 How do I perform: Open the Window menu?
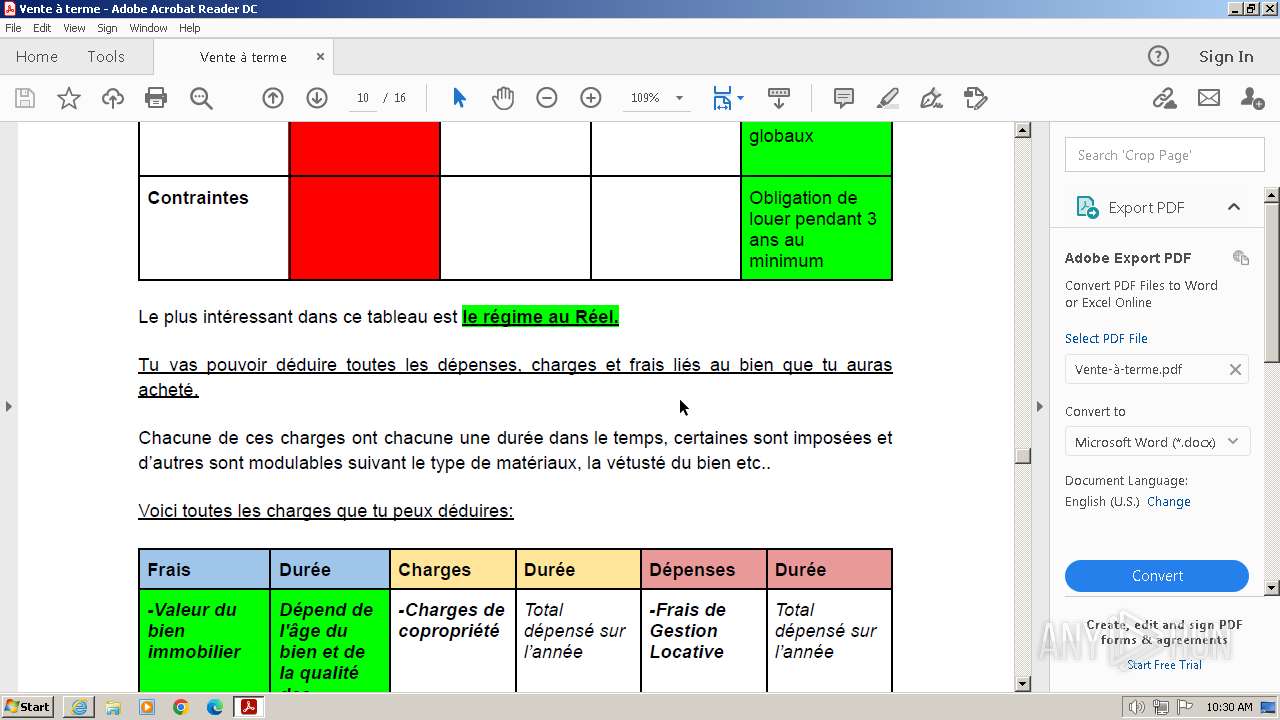[x=148, y=28]
